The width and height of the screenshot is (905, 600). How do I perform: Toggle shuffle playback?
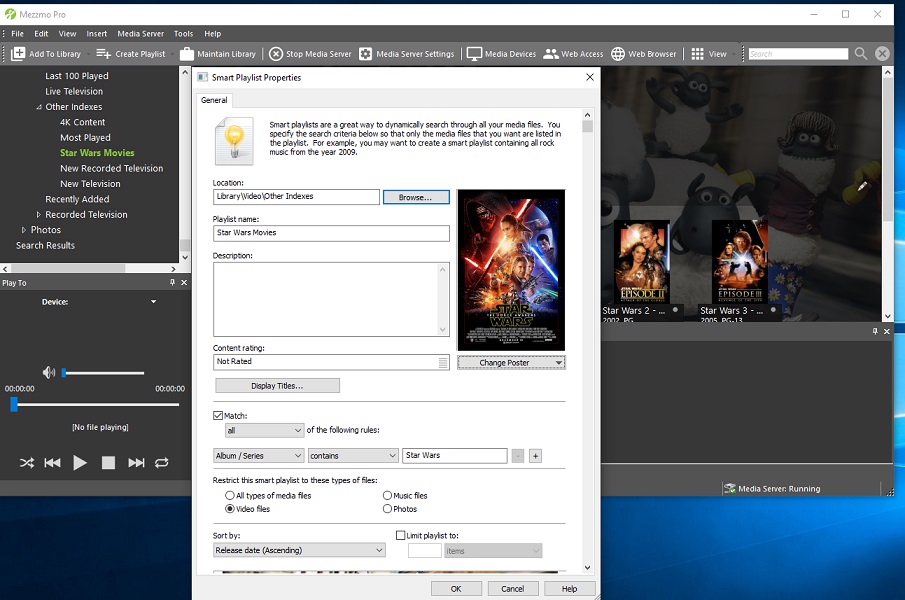pyautogui.click(x=27, y=463)
